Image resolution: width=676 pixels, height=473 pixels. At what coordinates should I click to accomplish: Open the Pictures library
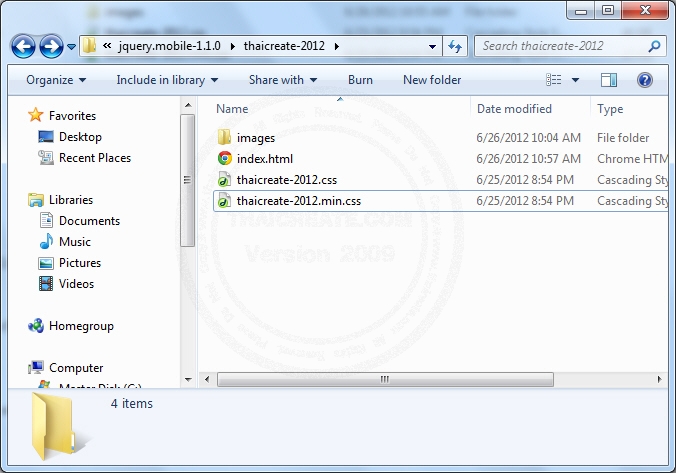click(80, 263)
